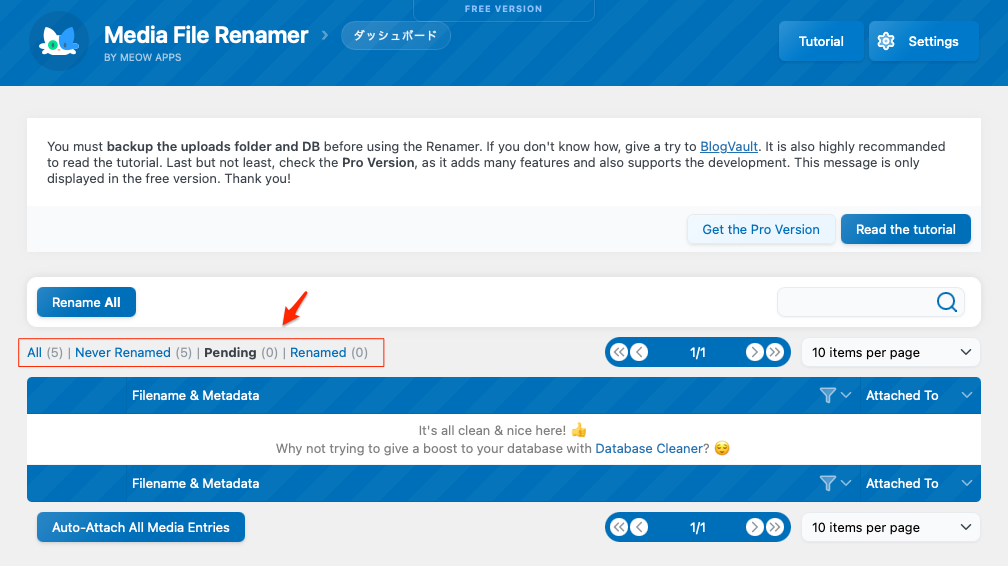Click the funnel filter icon in bottom header
The image size is (1008, 566).
pyautogui.click(x=827, y=484)
